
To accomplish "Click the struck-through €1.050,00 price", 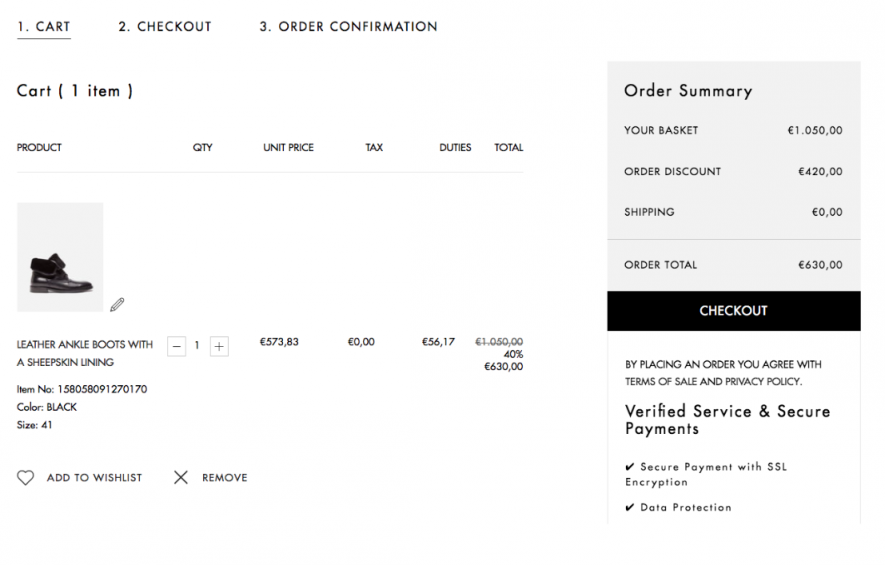I will [x=499, y=341].
